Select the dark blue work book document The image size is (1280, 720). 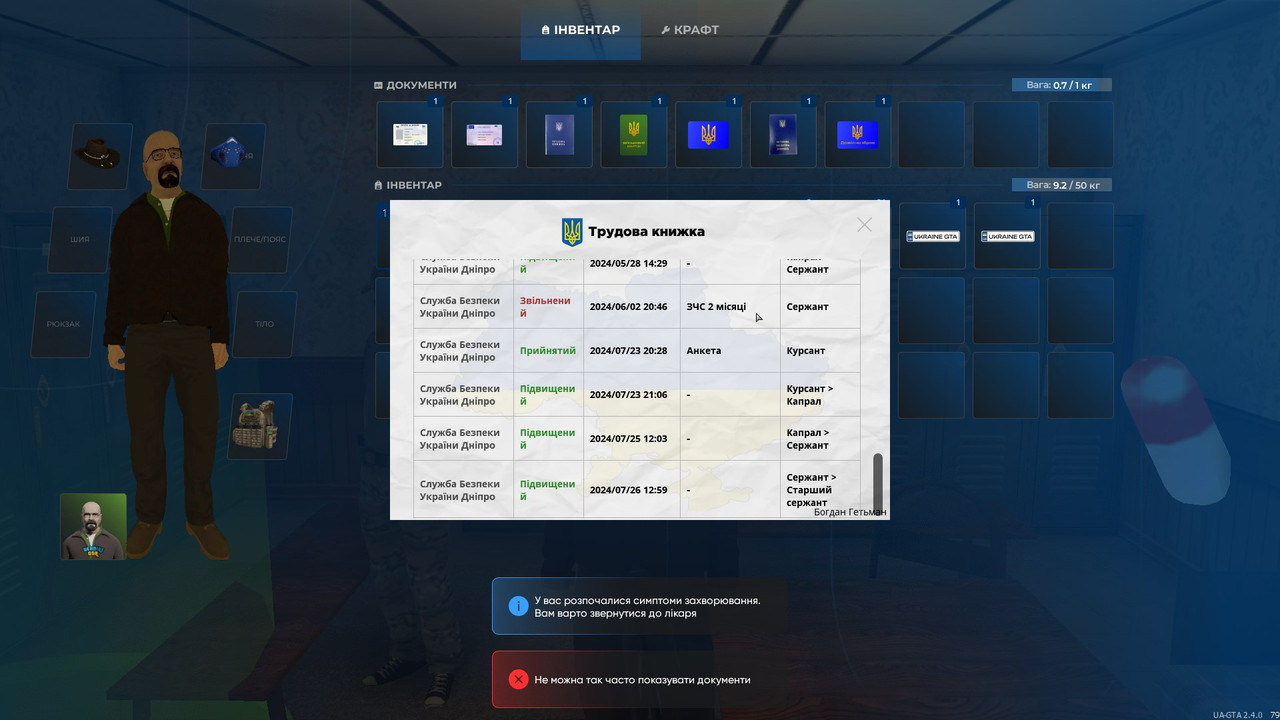click(x=558, y=133)
